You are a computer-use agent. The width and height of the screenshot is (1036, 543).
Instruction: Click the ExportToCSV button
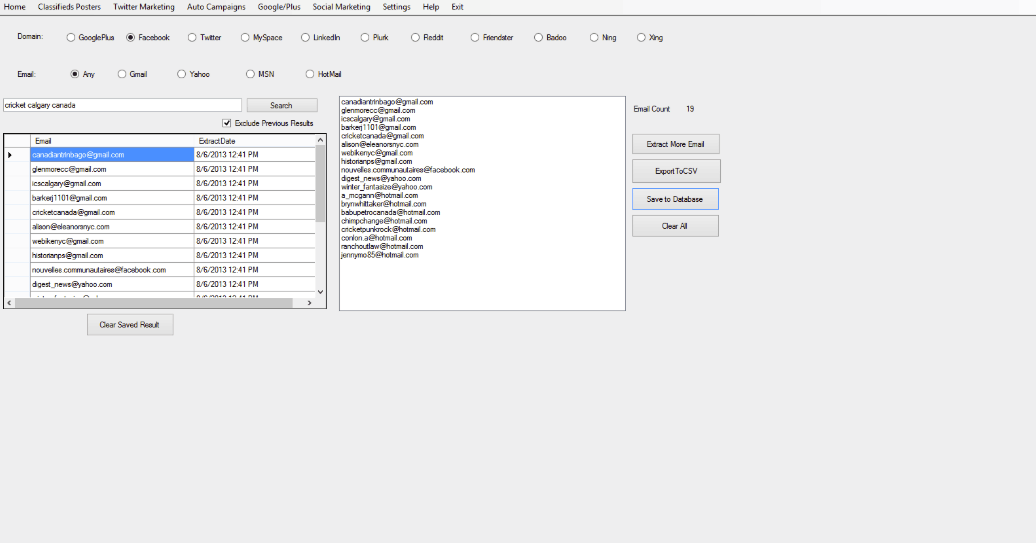pyautogui.click(x=675, y=171)
